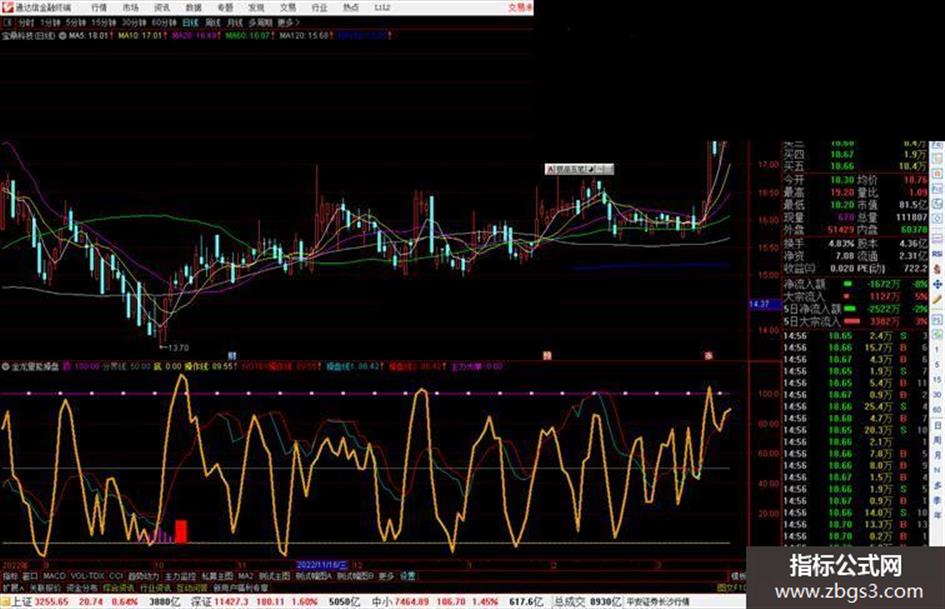Select the 5分钟 period
Image resolution: width=945 pixels, height=609 pixels.
pos(75,22)
